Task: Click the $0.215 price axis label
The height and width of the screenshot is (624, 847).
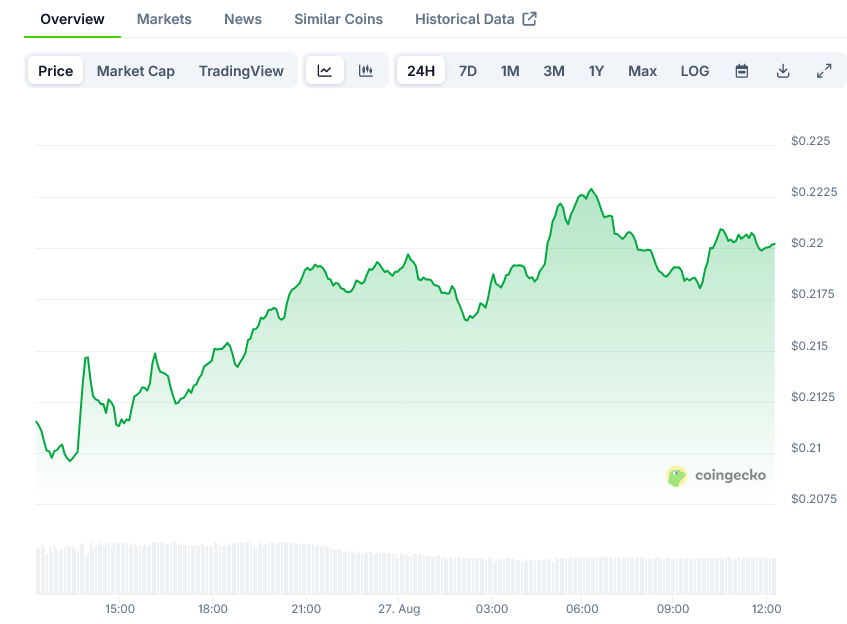Action: [809, 346]
